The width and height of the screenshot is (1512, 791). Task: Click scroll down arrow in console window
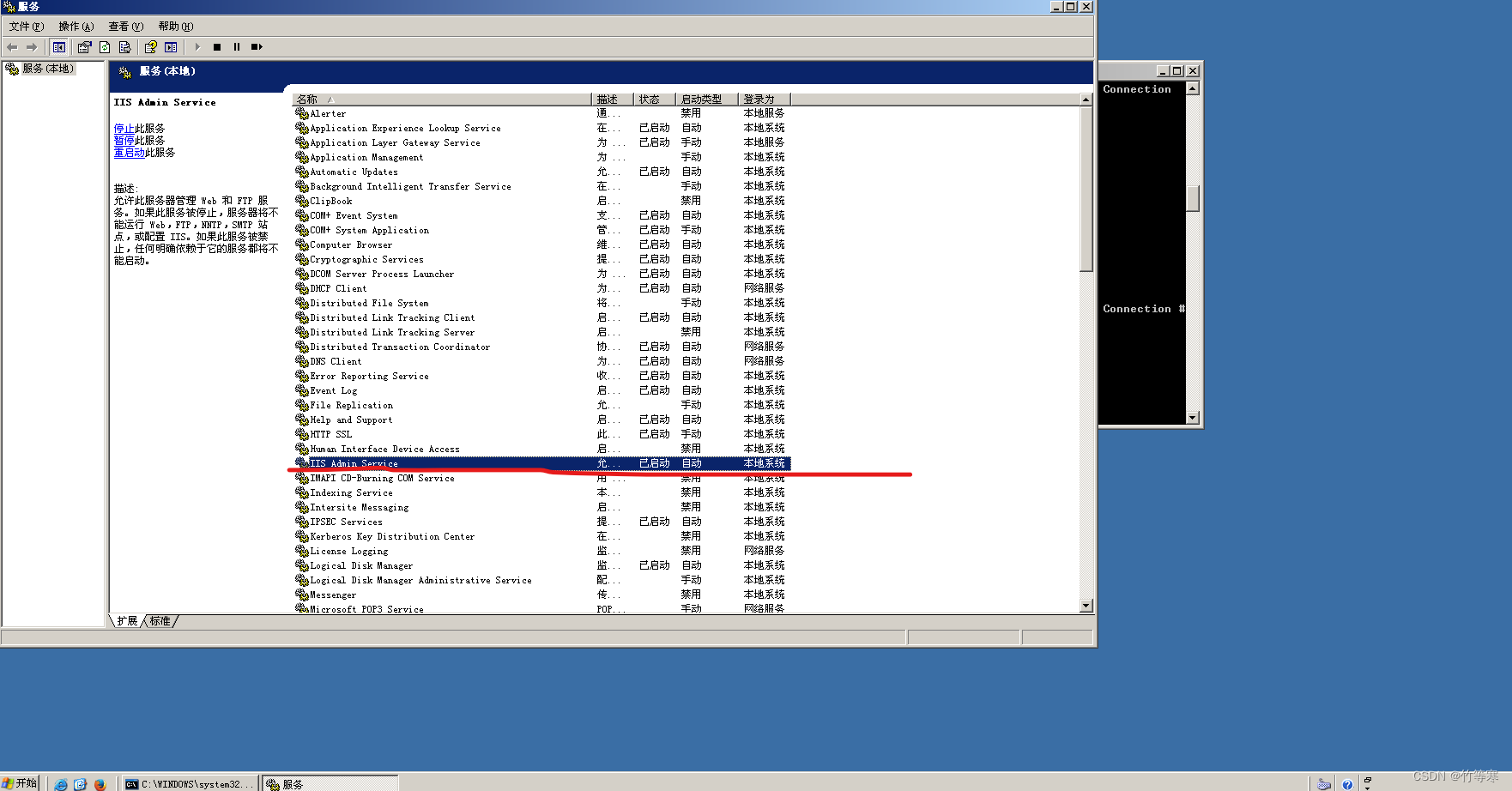pos(1192,418)
